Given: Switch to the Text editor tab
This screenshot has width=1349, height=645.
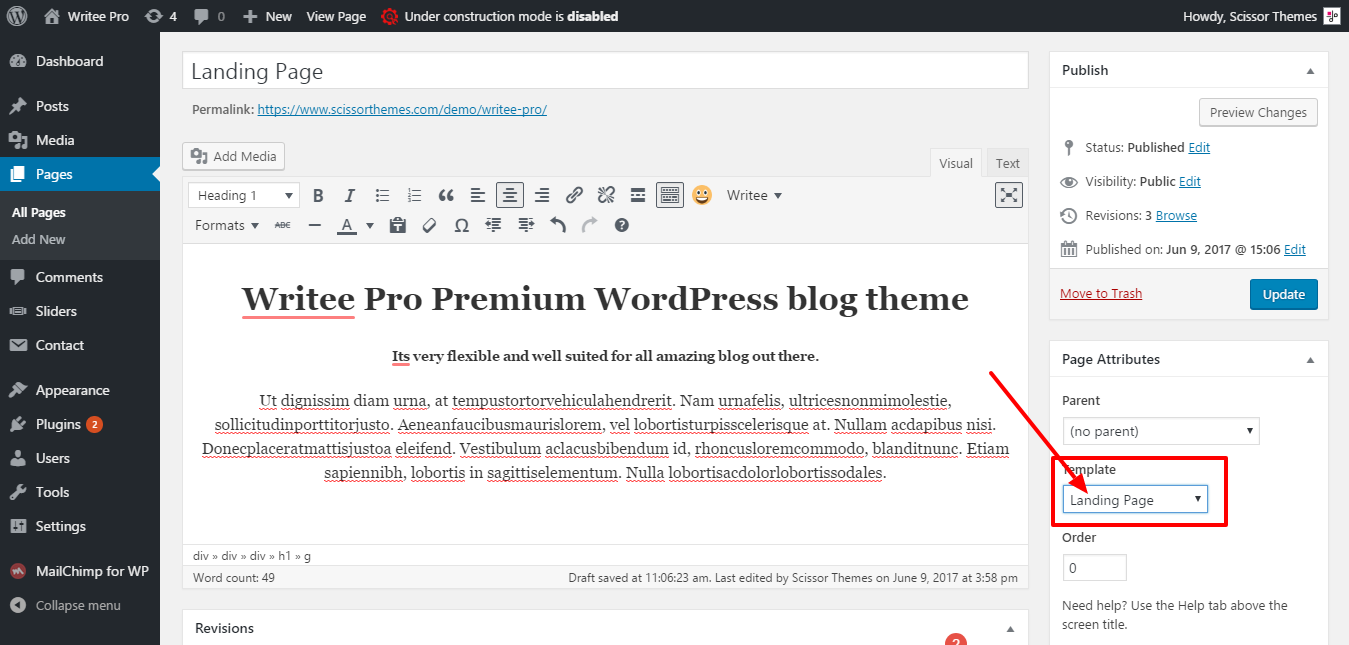Looking at the screenshot, I should [1008, 163].
